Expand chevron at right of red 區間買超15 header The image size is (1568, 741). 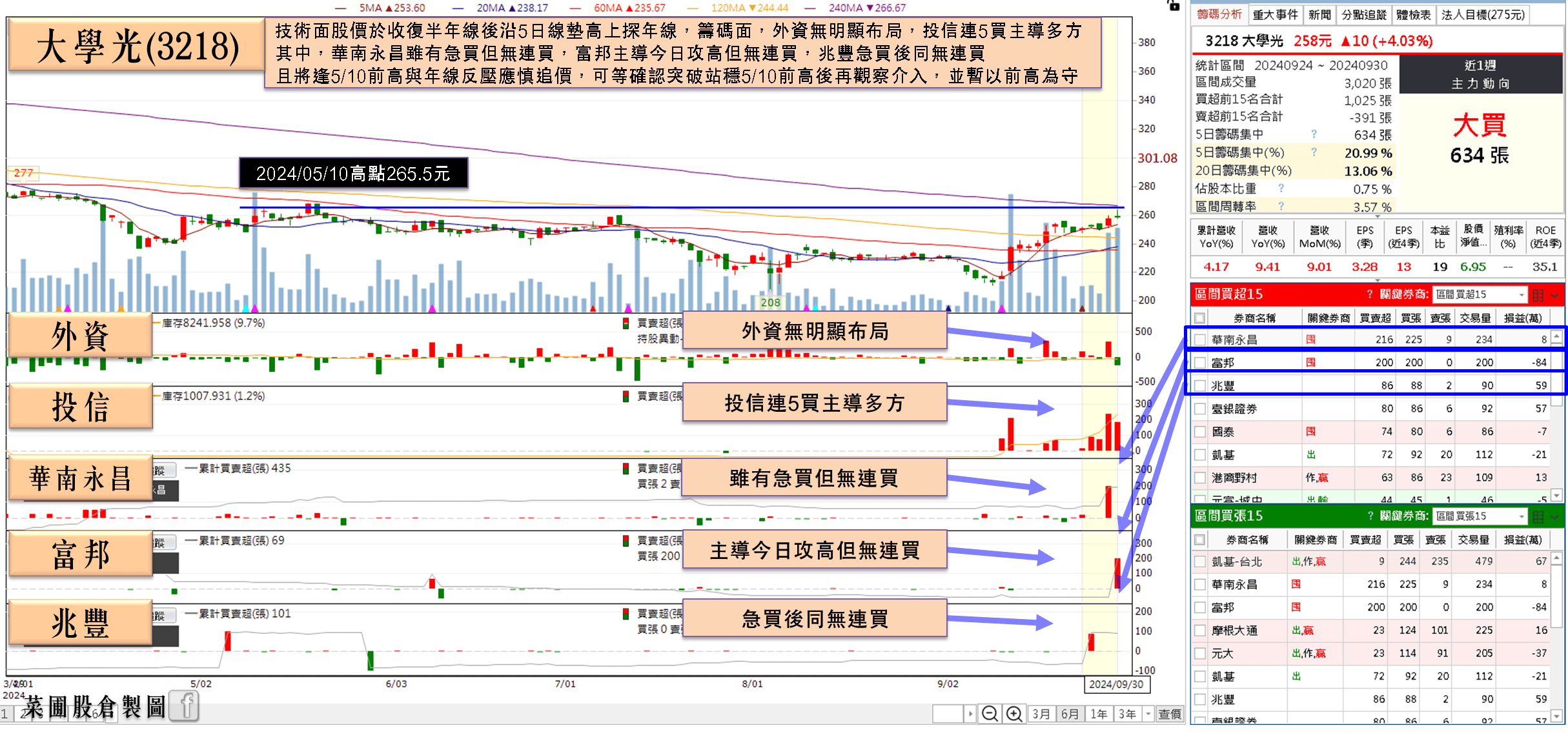click(1554, 295)
